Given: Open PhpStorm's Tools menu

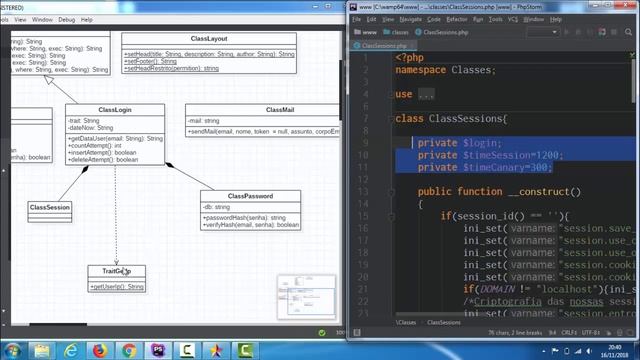Looking at the screenshot, I should click(x=496, y=19).
